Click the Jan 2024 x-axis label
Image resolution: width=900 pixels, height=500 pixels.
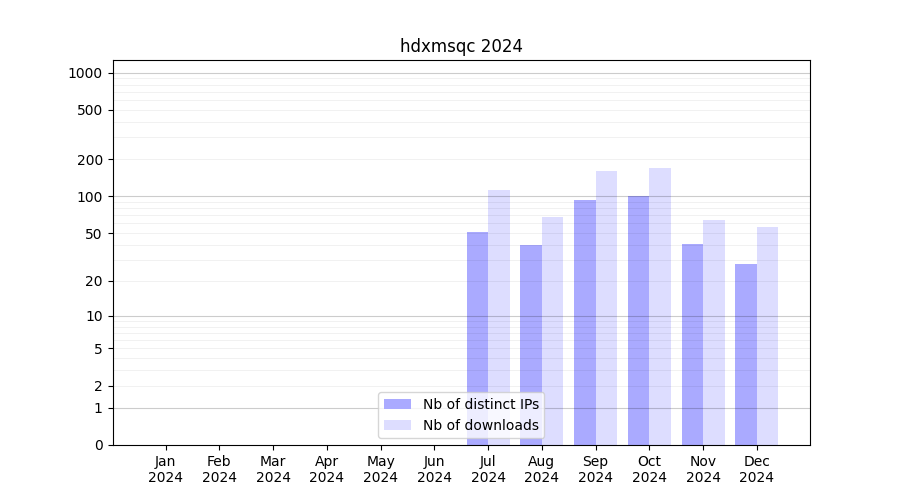[x=166, y=469]
